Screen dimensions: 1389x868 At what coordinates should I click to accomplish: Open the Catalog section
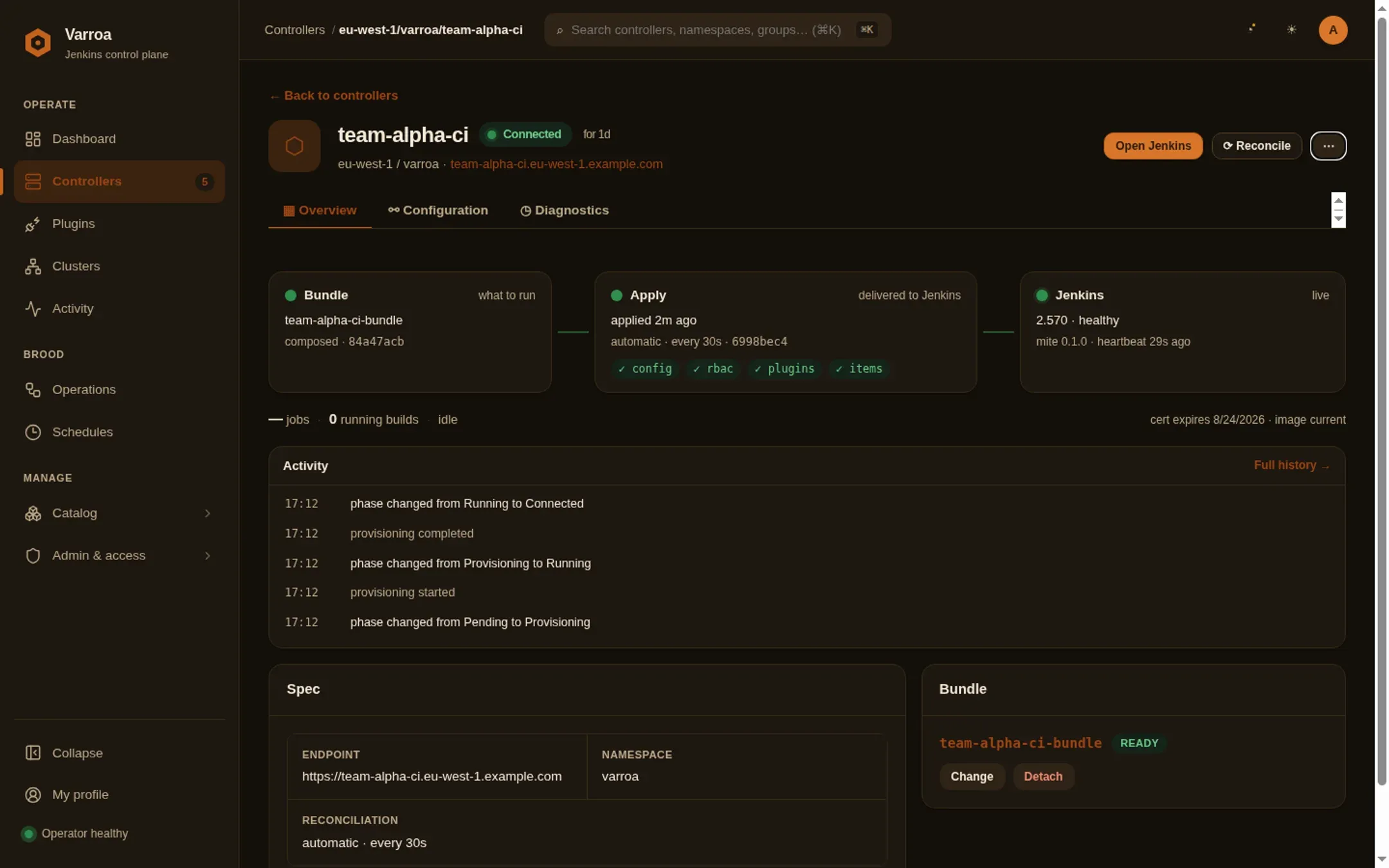click(119, 513)
